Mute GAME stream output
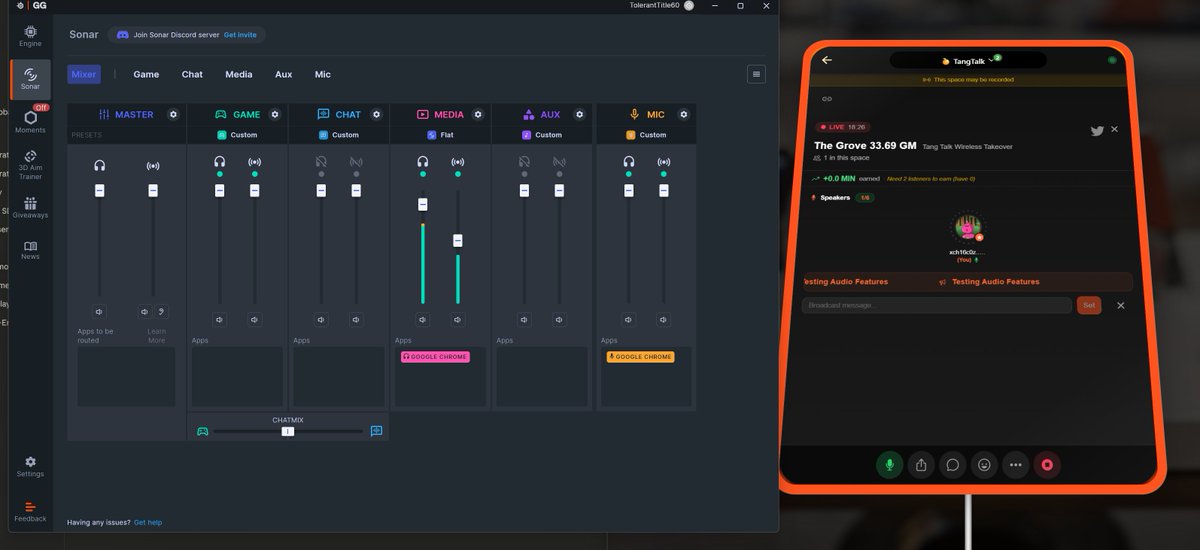 (255, 320)
